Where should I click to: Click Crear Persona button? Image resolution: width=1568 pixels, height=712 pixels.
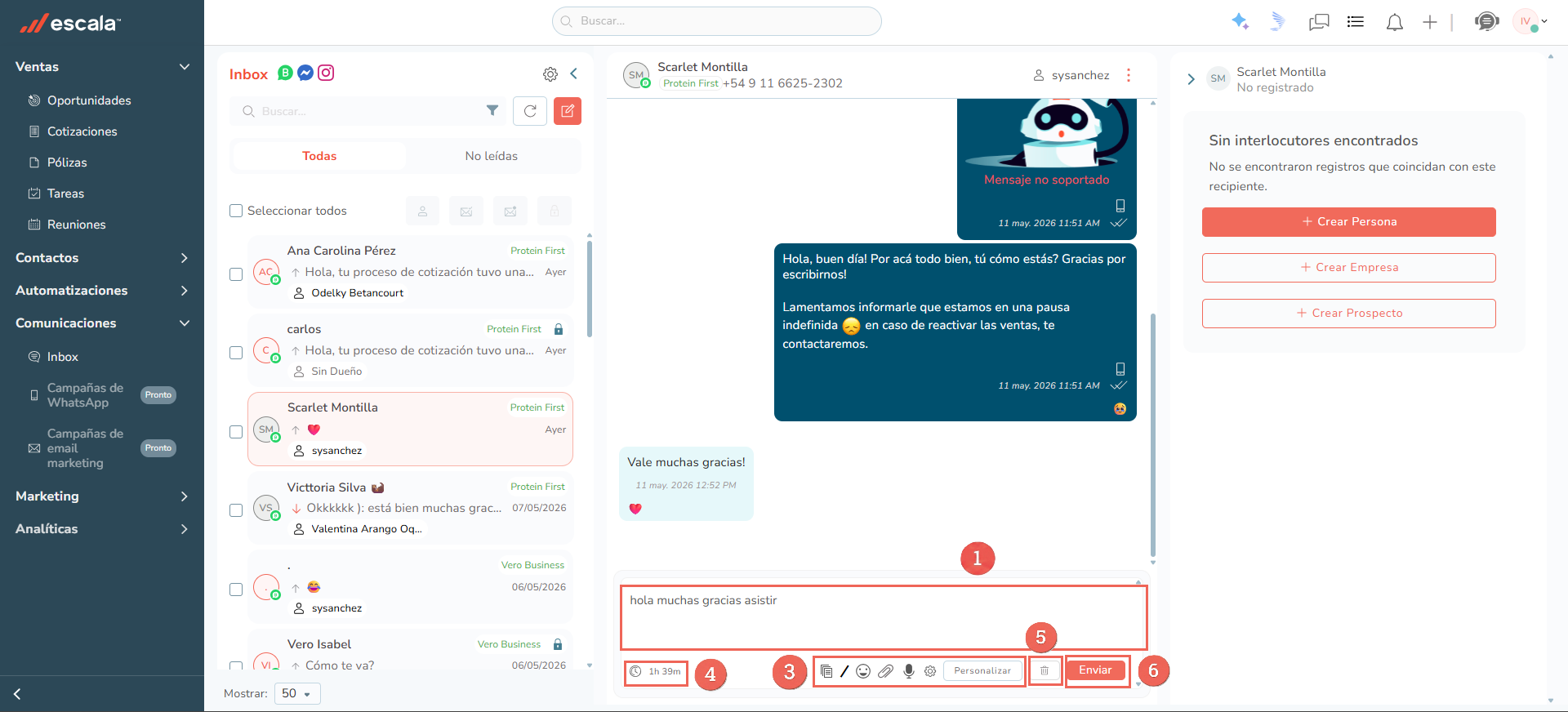tap(1349, 222)
